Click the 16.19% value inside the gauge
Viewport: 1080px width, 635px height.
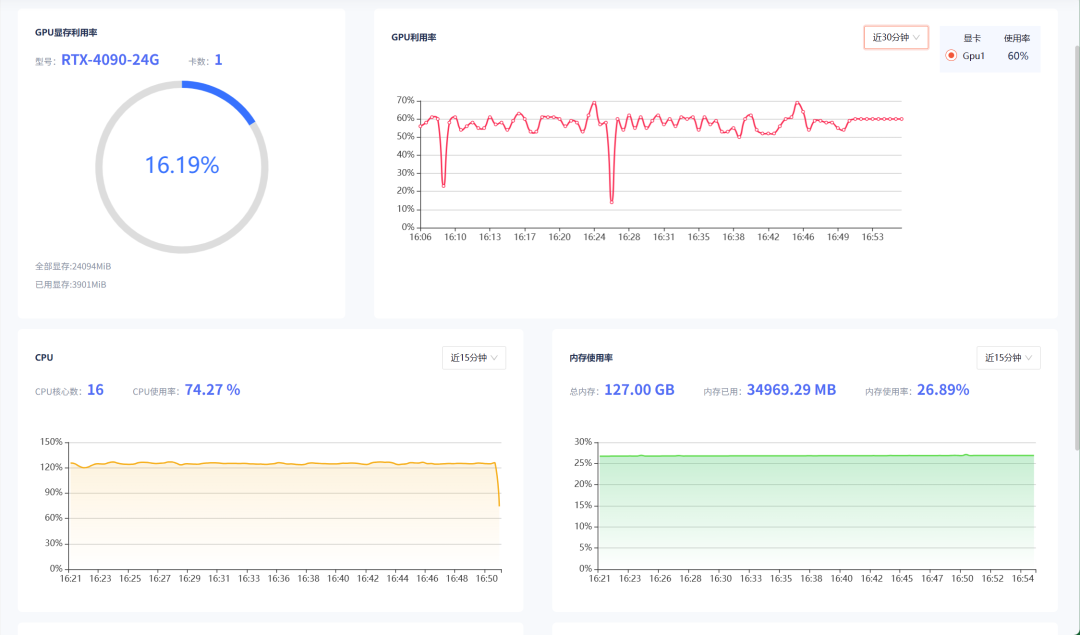(182, 166)
